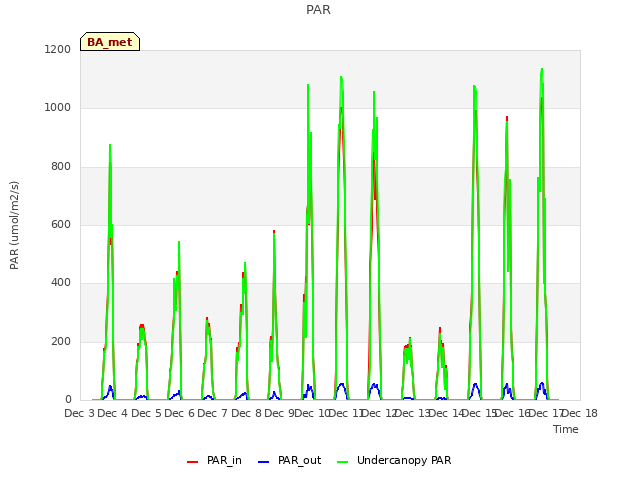This screenshot has height=480, width=640.
Task: Click the y-axis tick label 200
Action: coord(61,342)
